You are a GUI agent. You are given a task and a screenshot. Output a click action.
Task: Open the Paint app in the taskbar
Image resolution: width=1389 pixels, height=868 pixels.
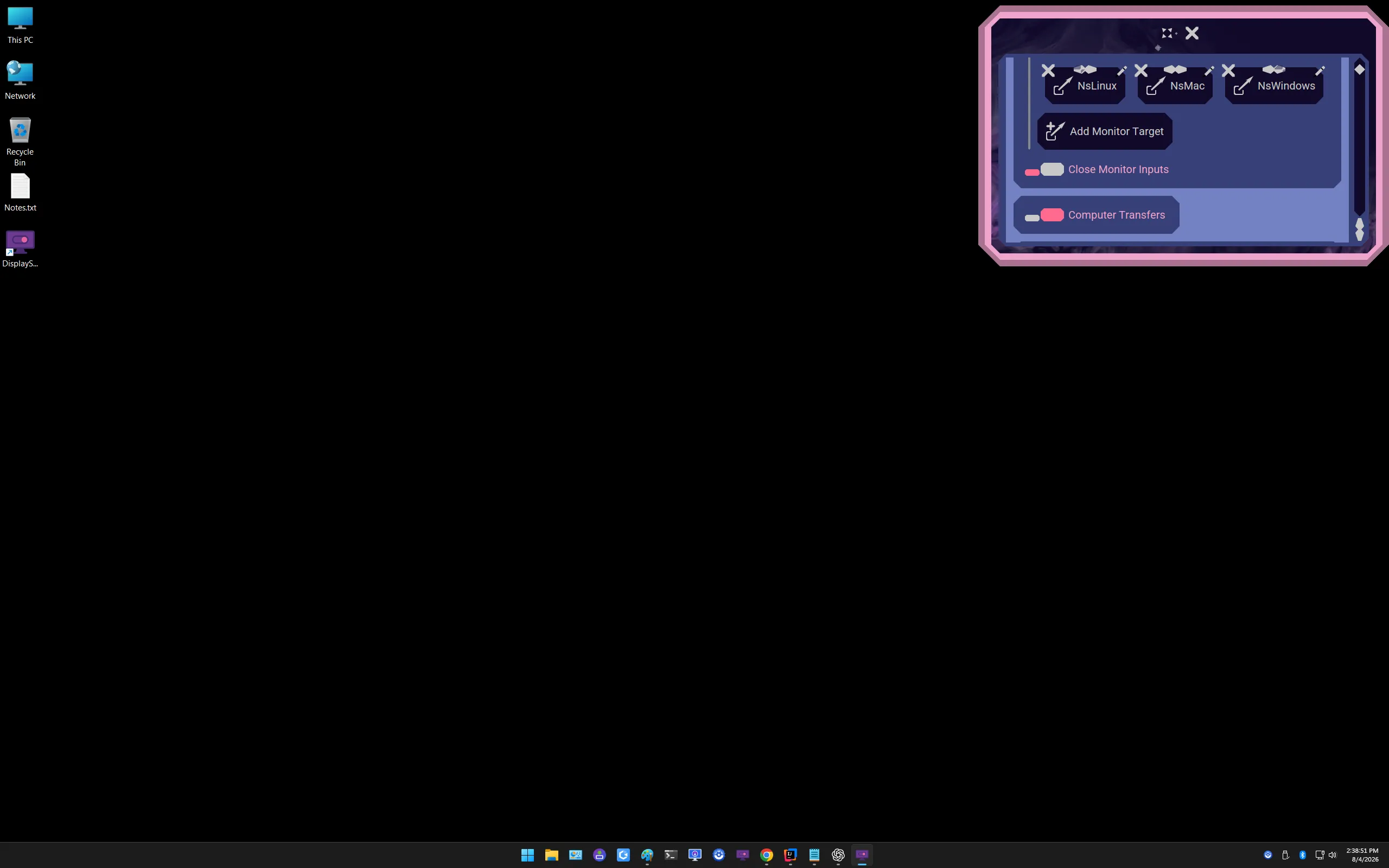tap(647, 855)
